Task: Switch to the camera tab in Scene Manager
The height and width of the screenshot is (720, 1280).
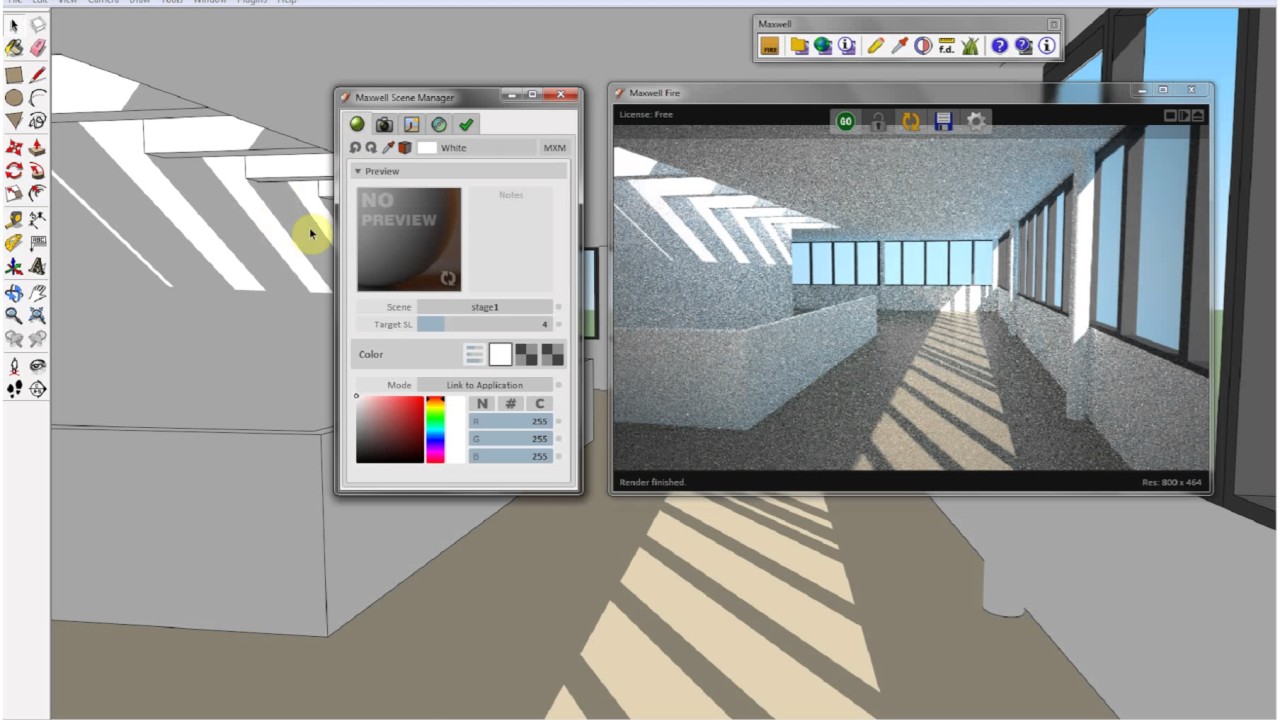Action: 384,124
